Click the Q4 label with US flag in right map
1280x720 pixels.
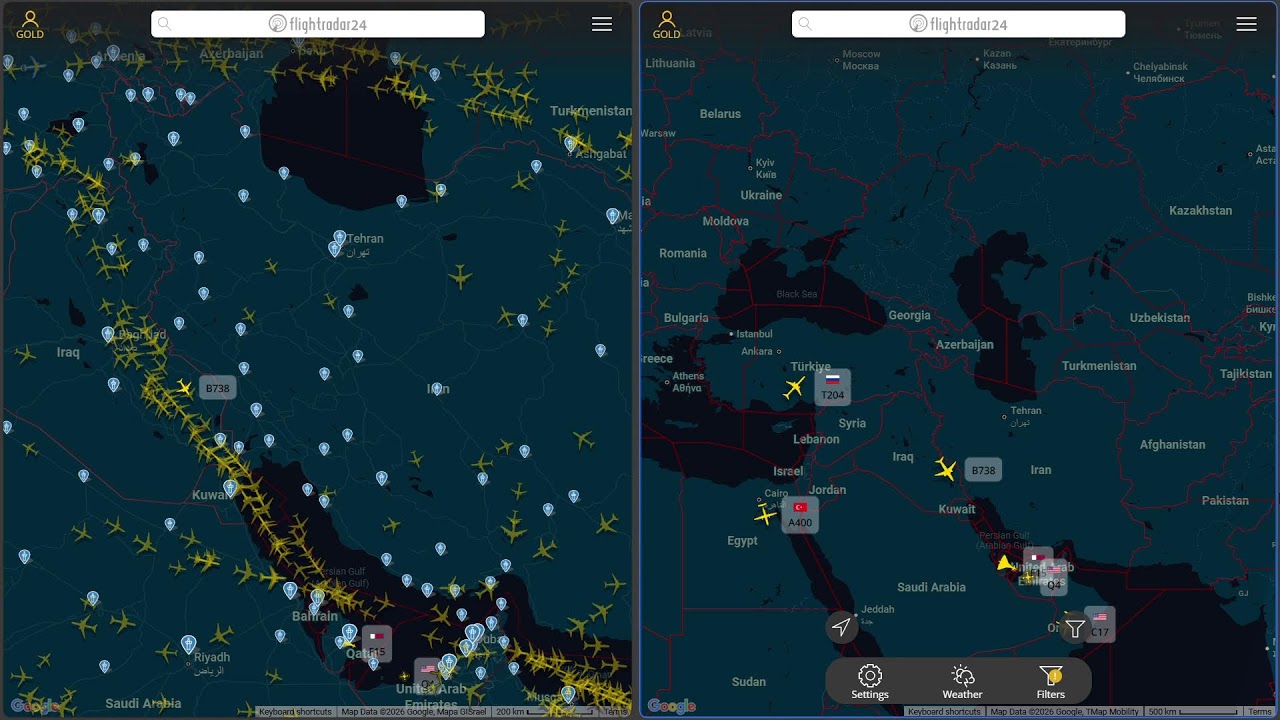[1053, 578]
